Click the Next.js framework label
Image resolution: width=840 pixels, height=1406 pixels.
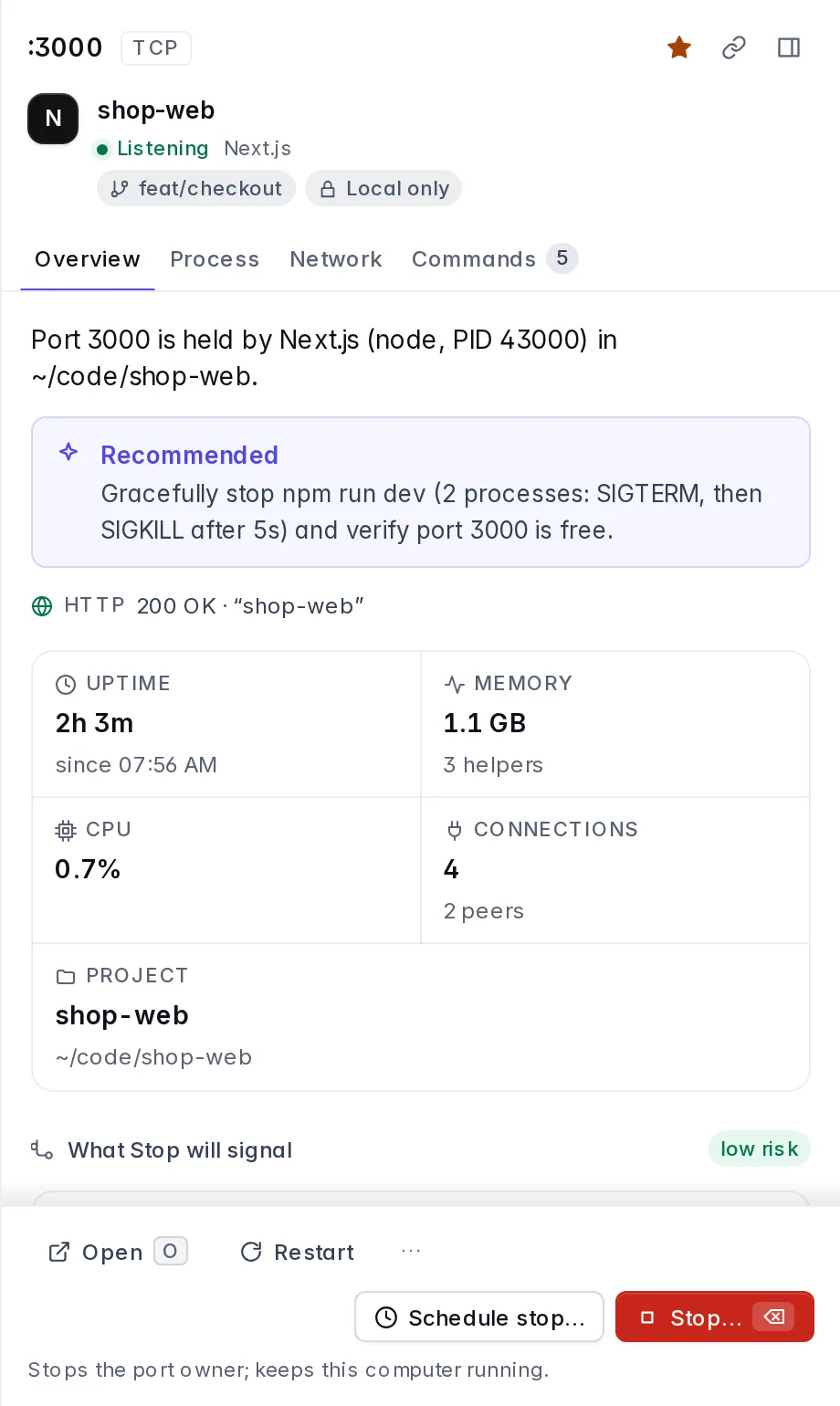click(257, 148)
